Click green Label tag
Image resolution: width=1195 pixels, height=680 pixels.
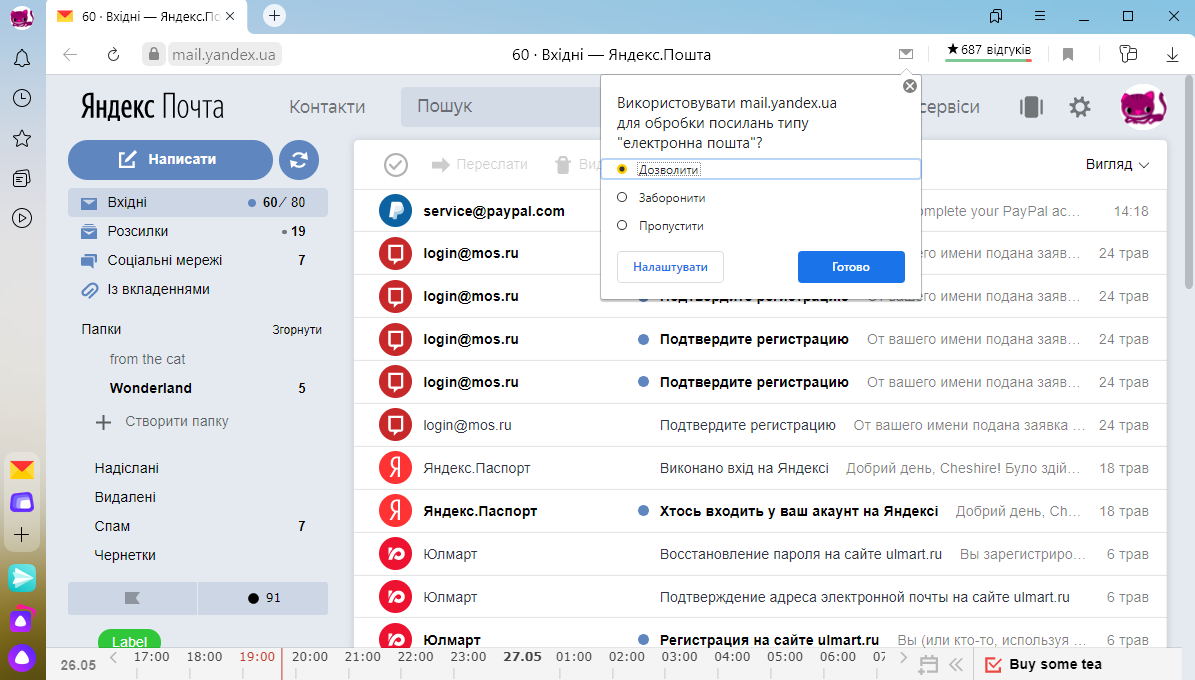tap(129, 641)
